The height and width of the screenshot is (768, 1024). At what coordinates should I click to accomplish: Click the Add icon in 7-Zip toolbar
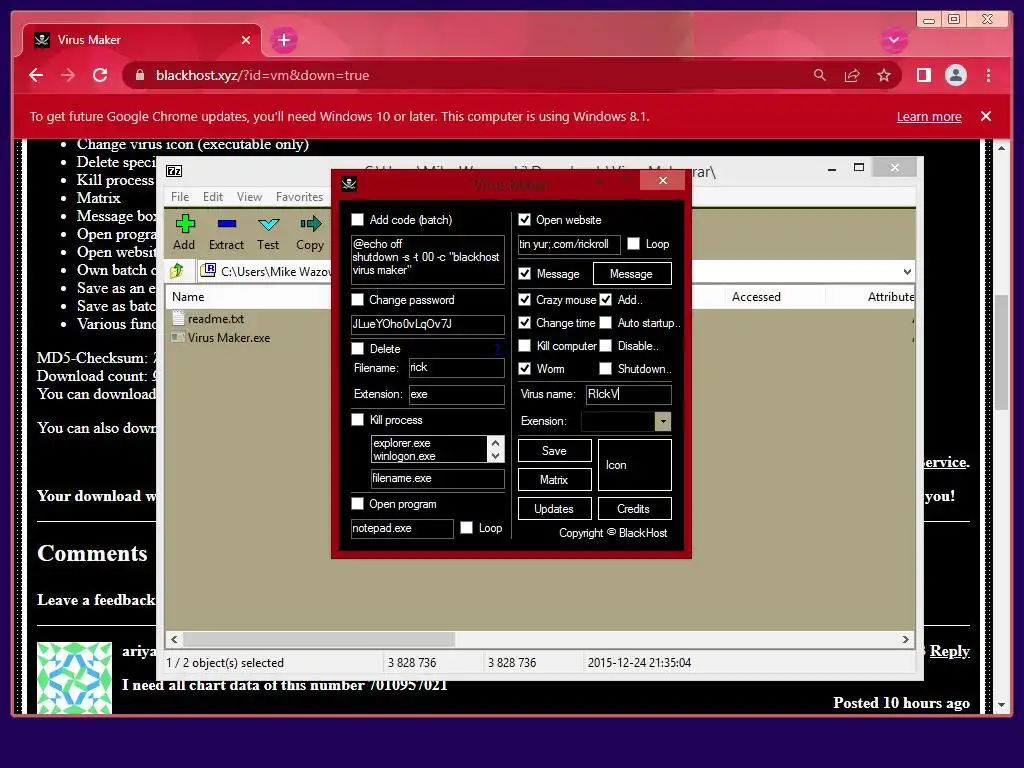[x=185, y=224]
